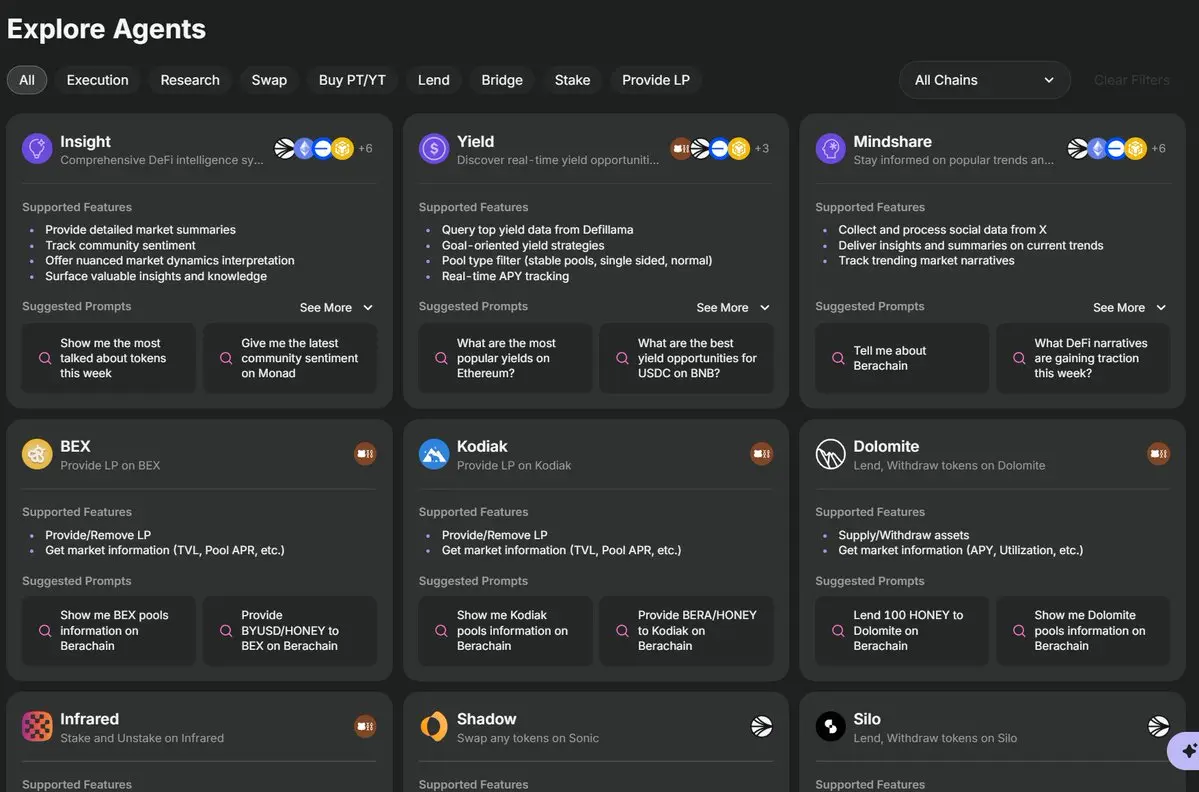Select the Swap filter tab
The width and height of the screenshot is (1199, 792).
(269, 80)
